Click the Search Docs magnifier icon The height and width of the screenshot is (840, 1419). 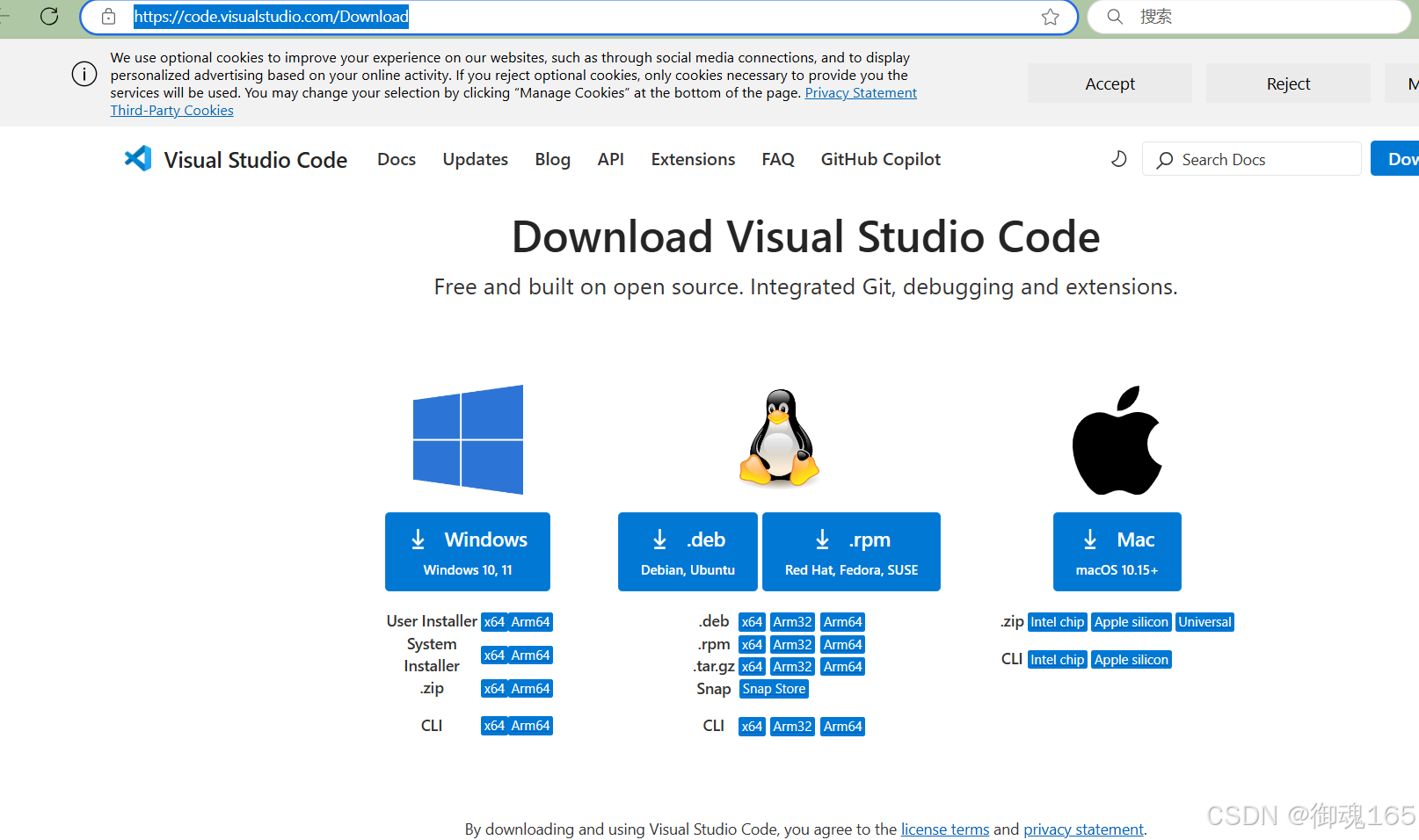click(x=1165, y=160)
